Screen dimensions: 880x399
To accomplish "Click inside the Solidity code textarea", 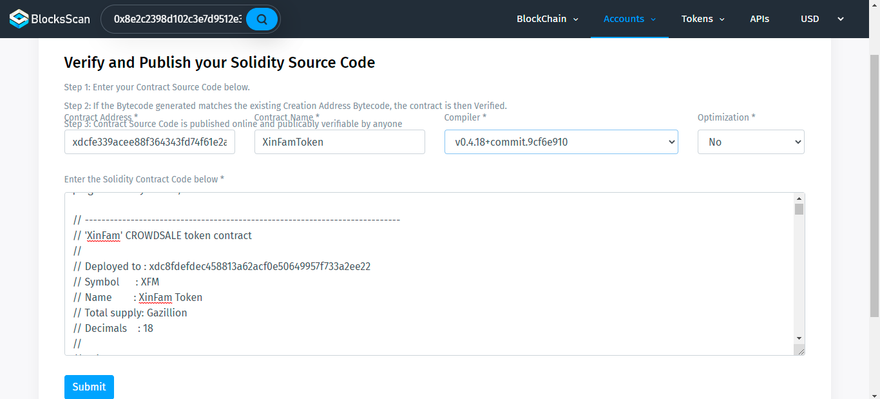I will coord(429,274).
